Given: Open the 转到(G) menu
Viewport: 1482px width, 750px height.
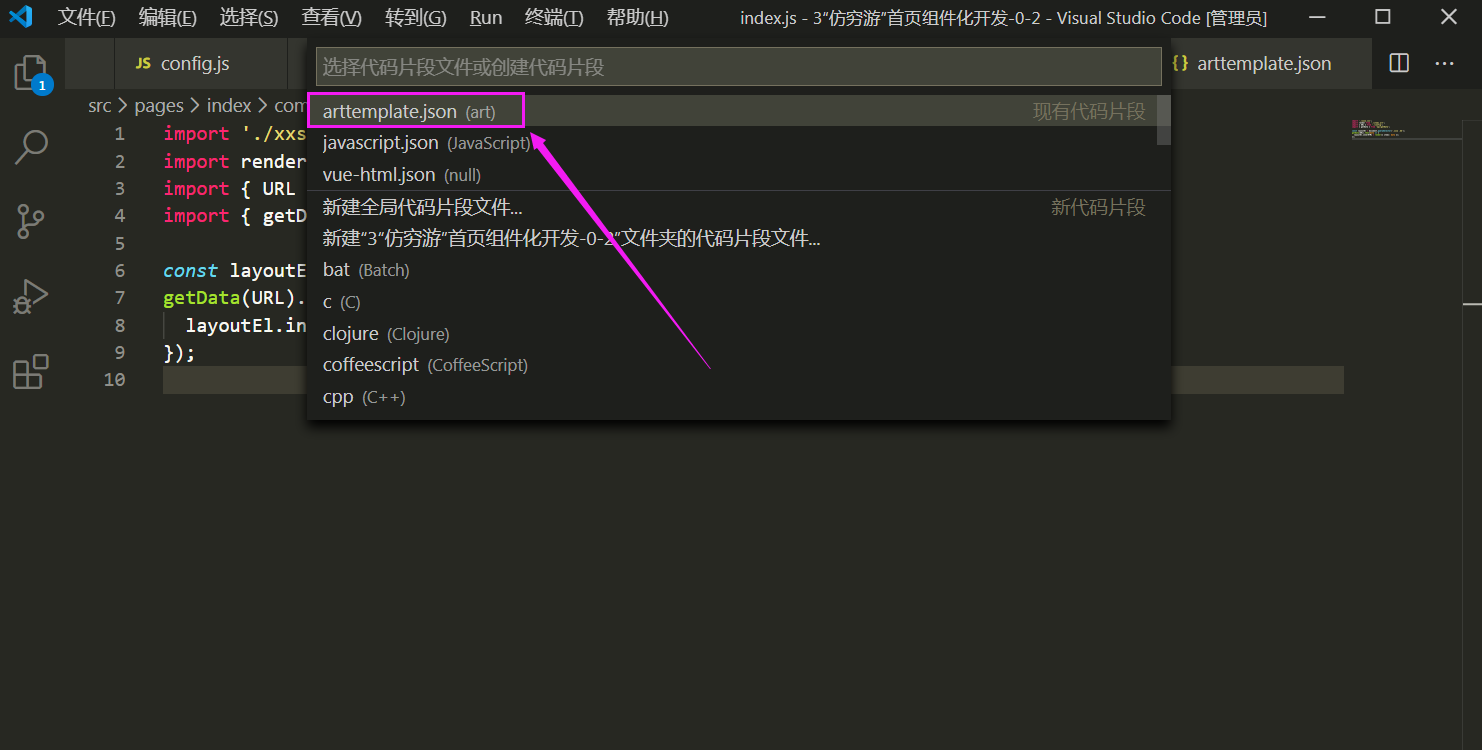Looking at the screenshot, I should coord(416,18).
